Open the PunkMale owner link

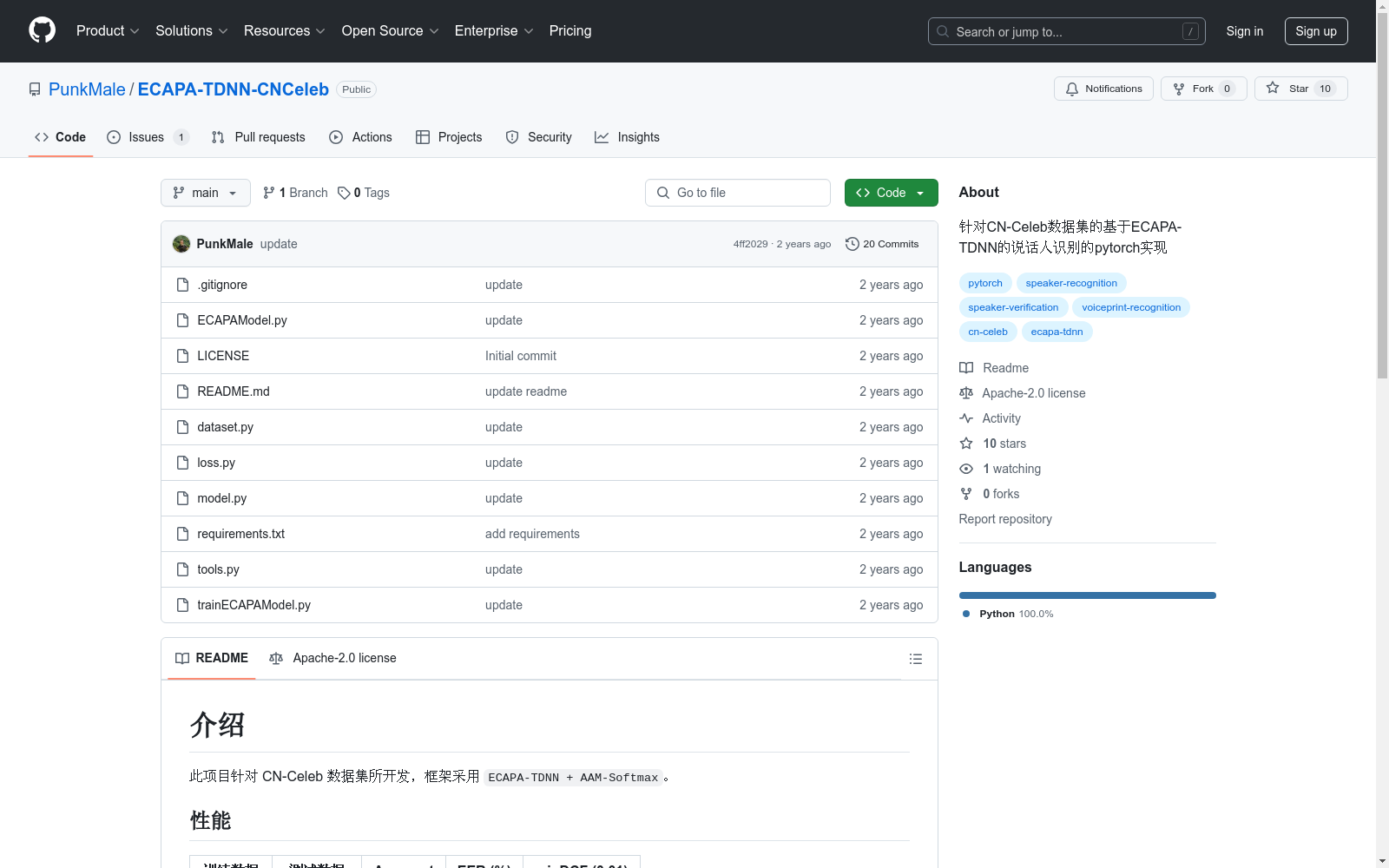pos(87,89)
